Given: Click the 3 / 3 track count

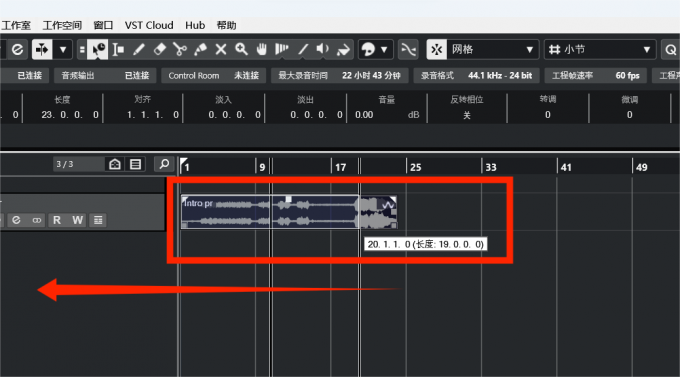Looking at the screenshot, I should click(x=65, y=164).
